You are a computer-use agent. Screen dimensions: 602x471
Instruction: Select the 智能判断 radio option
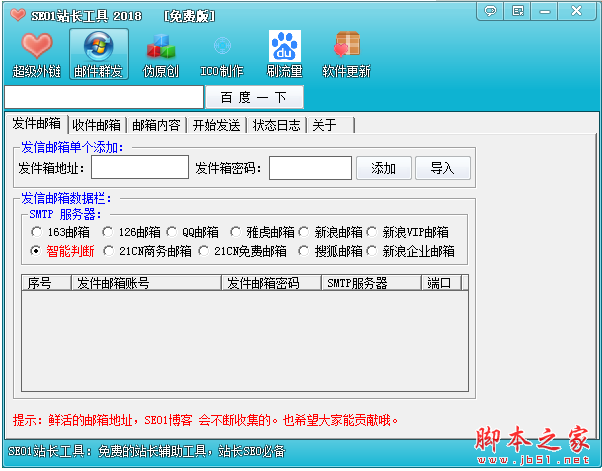63,251
